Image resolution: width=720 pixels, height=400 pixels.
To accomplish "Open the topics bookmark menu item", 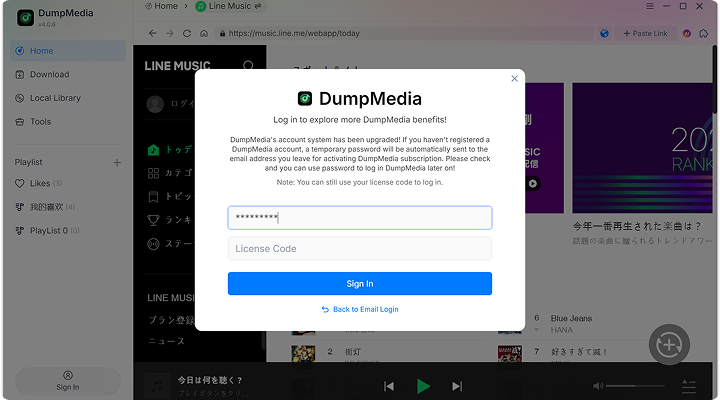I will click(171, 197).
